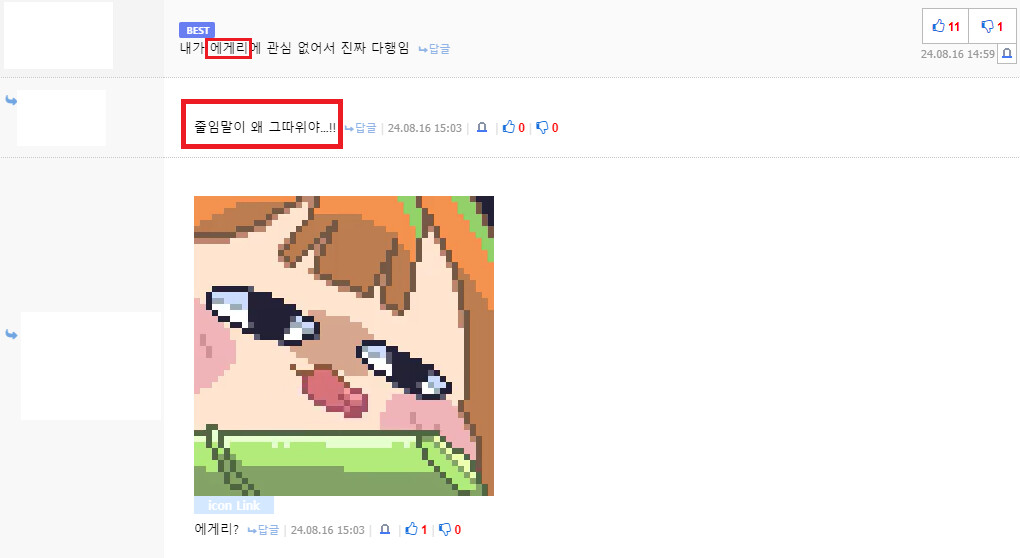1020x558 pixels.
Task: Click second reply arrow beside image comment
Action: (11, 334)
